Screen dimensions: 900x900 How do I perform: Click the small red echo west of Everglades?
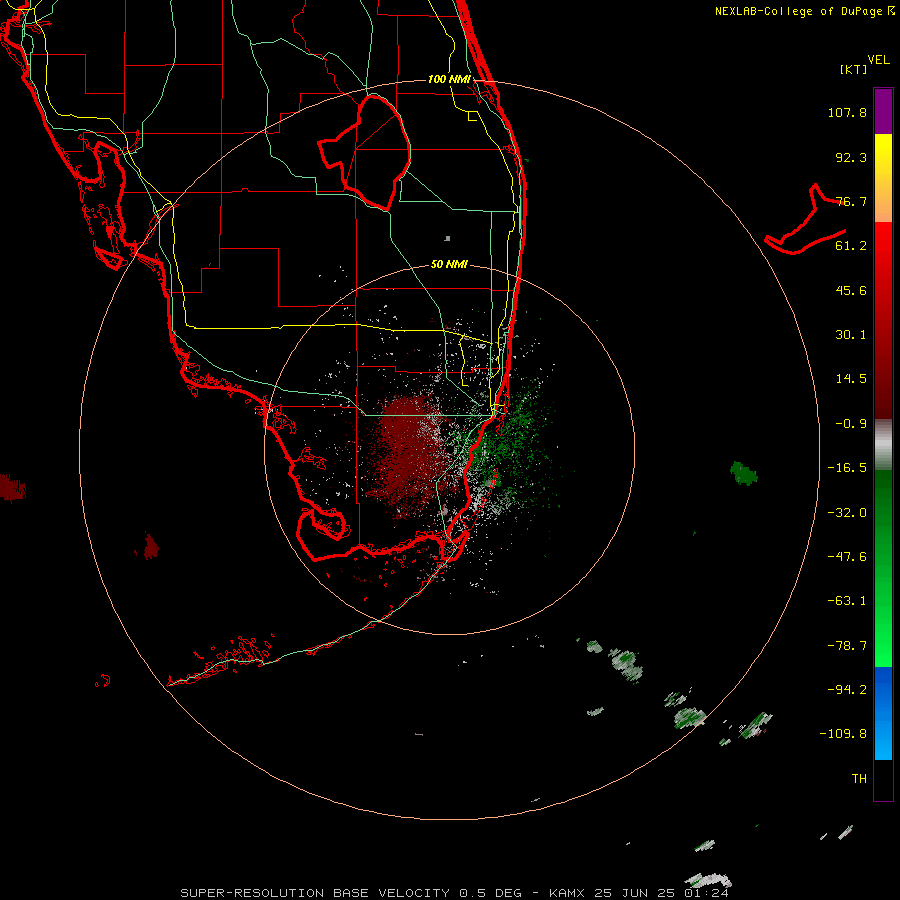tap(150, 546)
